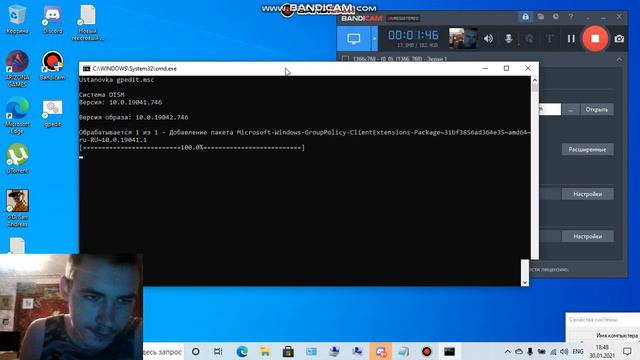The image size is (640, 360).
Task: Expand hidden system tray icons chevron
Action: click(x=507, y=351)
